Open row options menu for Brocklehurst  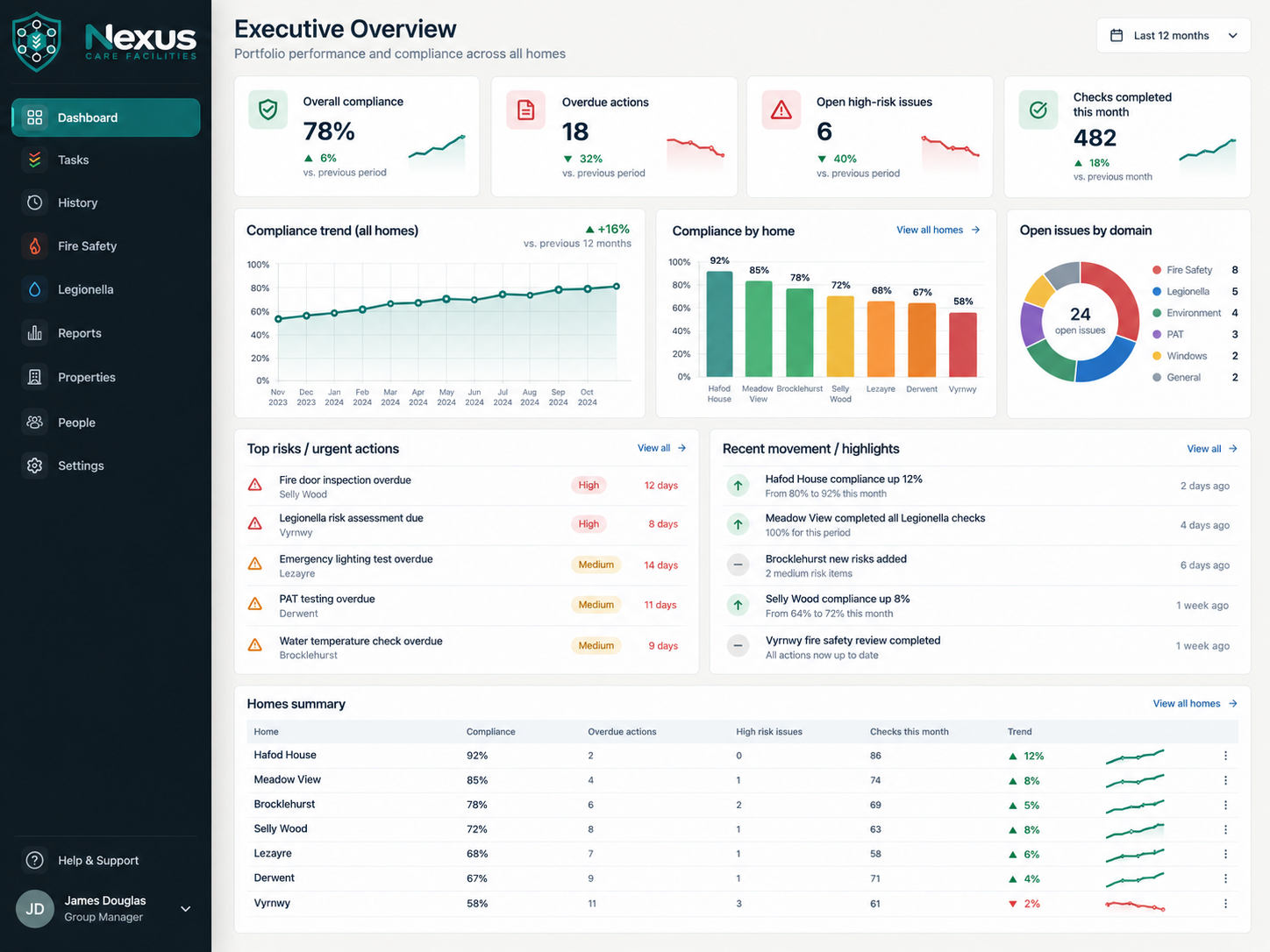1225,805
